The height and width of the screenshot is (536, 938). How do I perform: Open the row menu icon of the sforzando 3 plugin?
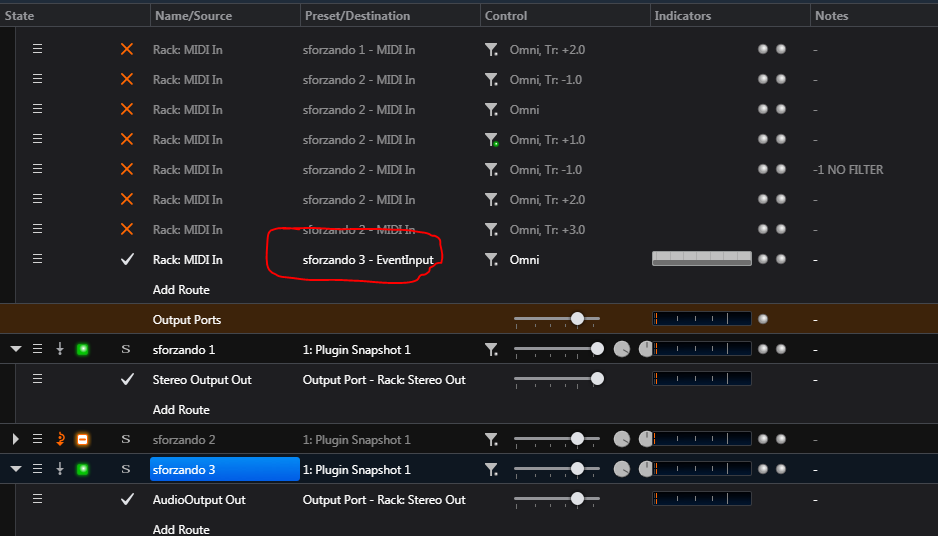(x=37, y=469)
